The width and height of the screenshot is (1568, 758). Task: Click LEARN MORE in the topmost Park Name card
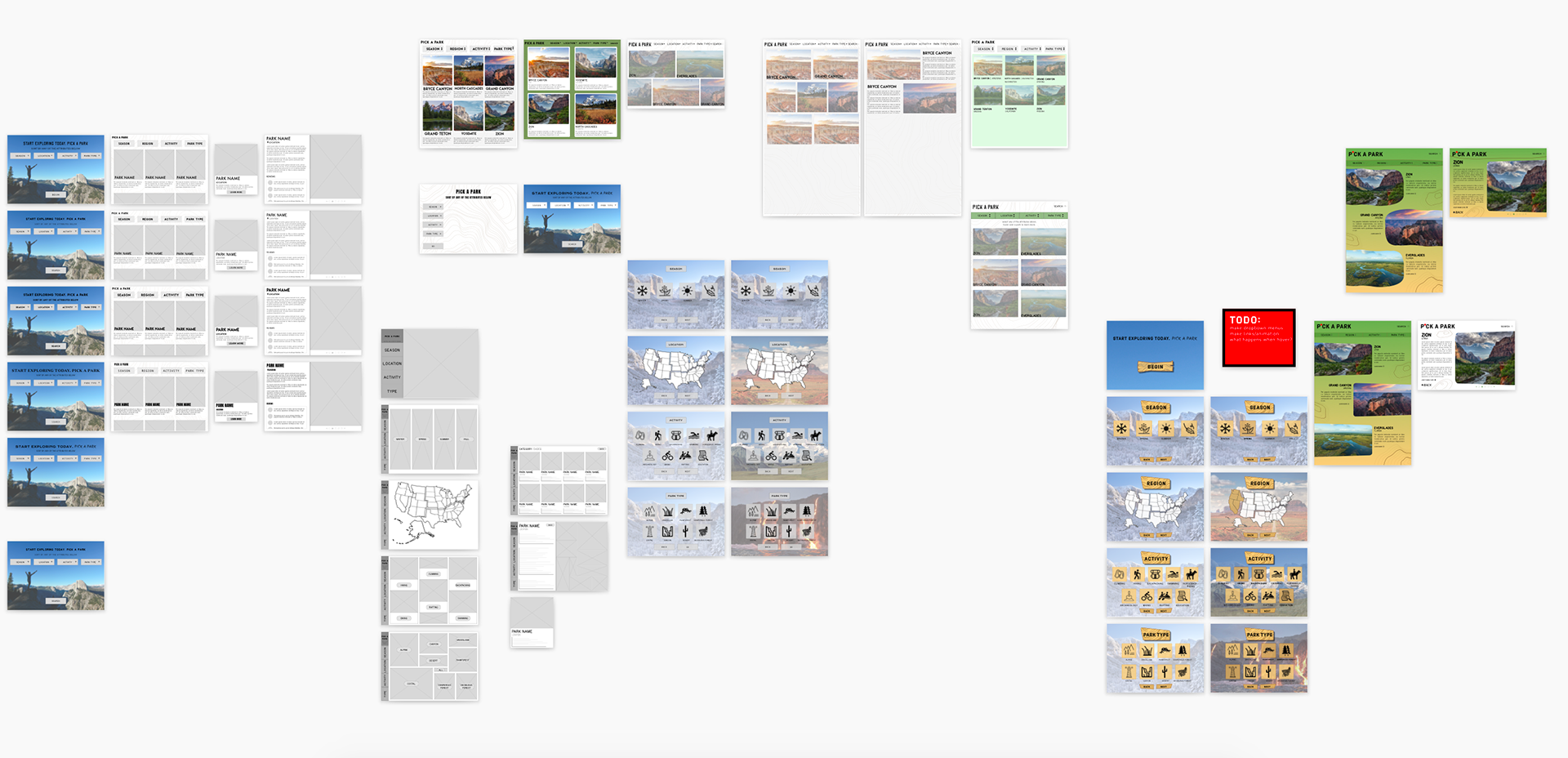[x=236, y=192]
